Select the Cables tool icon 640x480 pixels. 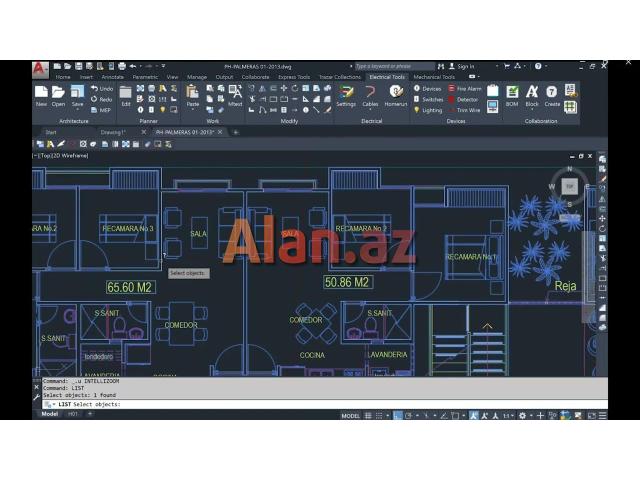pyautogui.click(x=370, y=91)
